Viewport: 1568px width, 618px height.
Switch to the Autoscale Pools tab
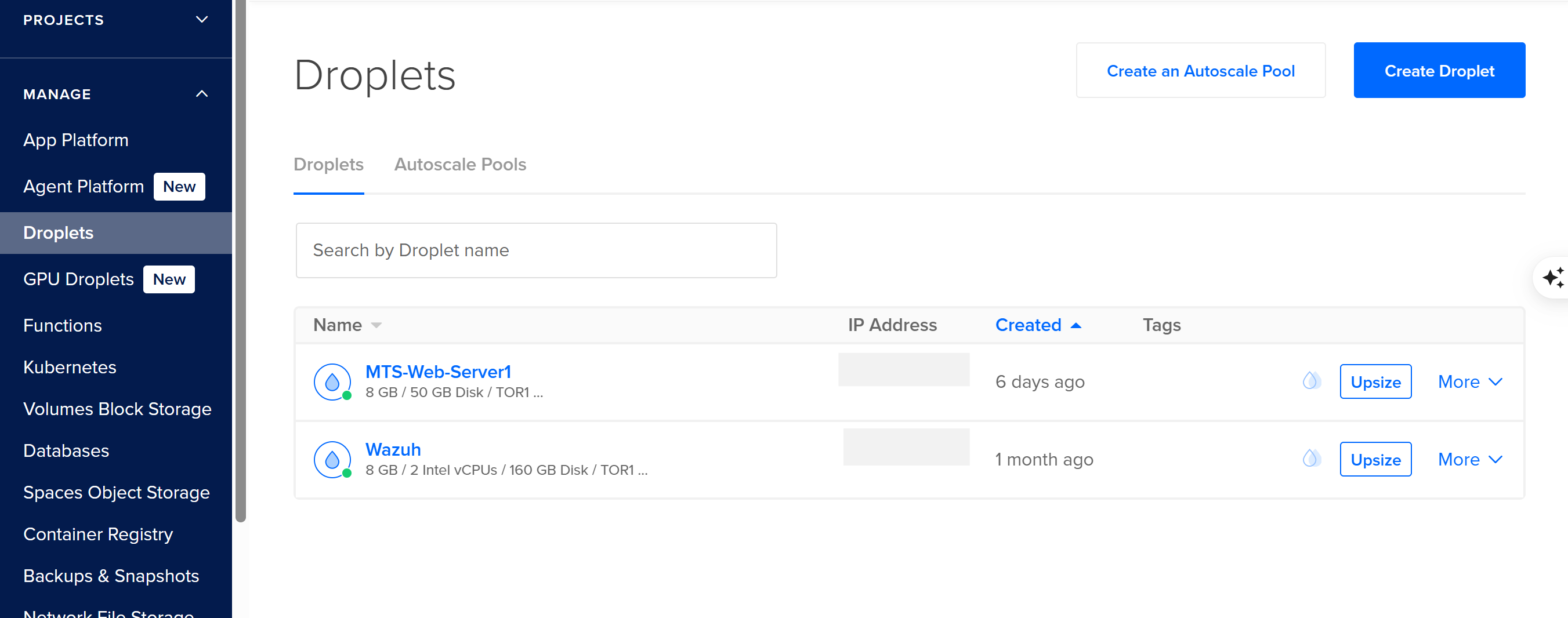459,164
